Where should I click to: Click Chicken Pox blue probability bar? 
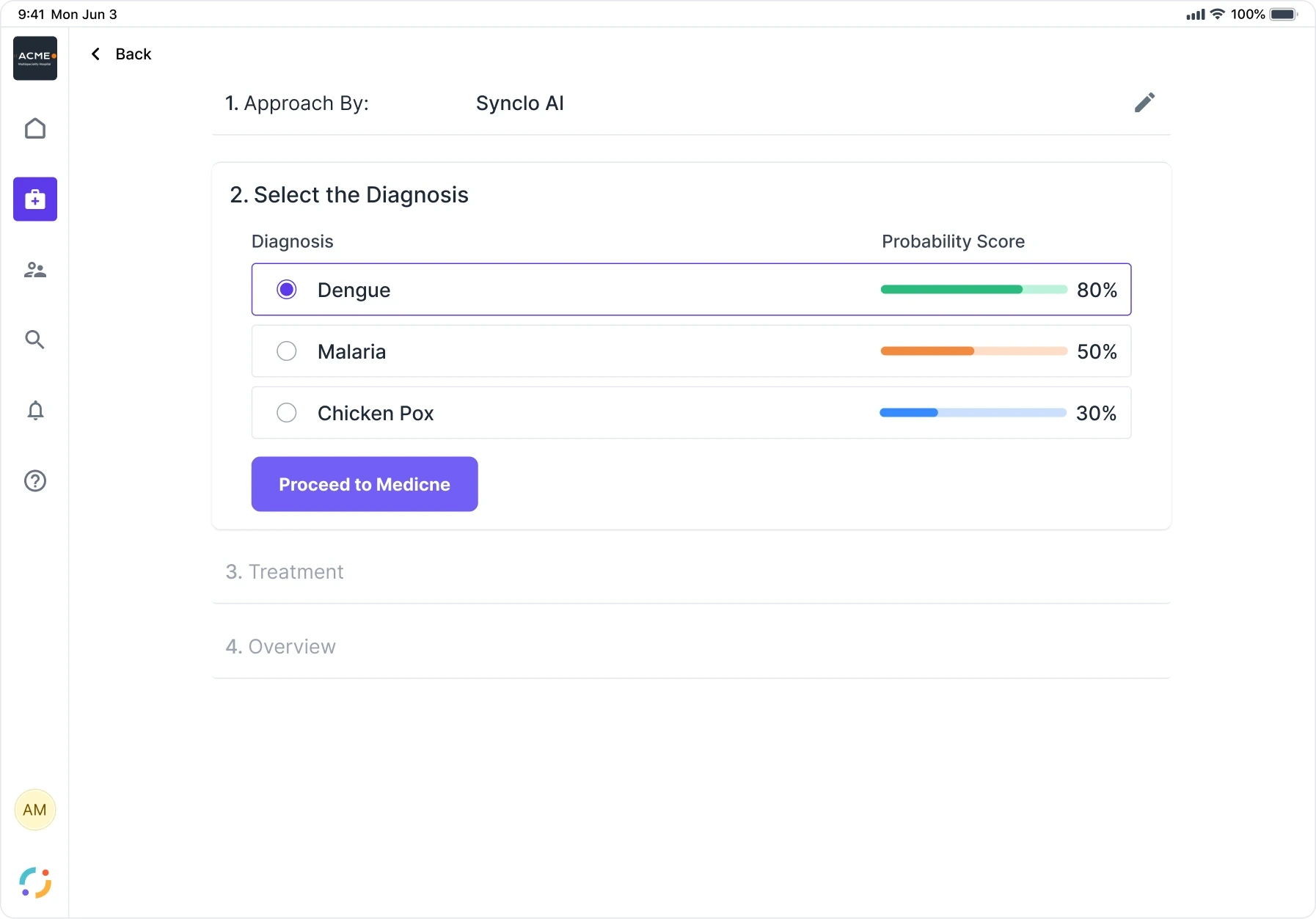coord(973,413)
